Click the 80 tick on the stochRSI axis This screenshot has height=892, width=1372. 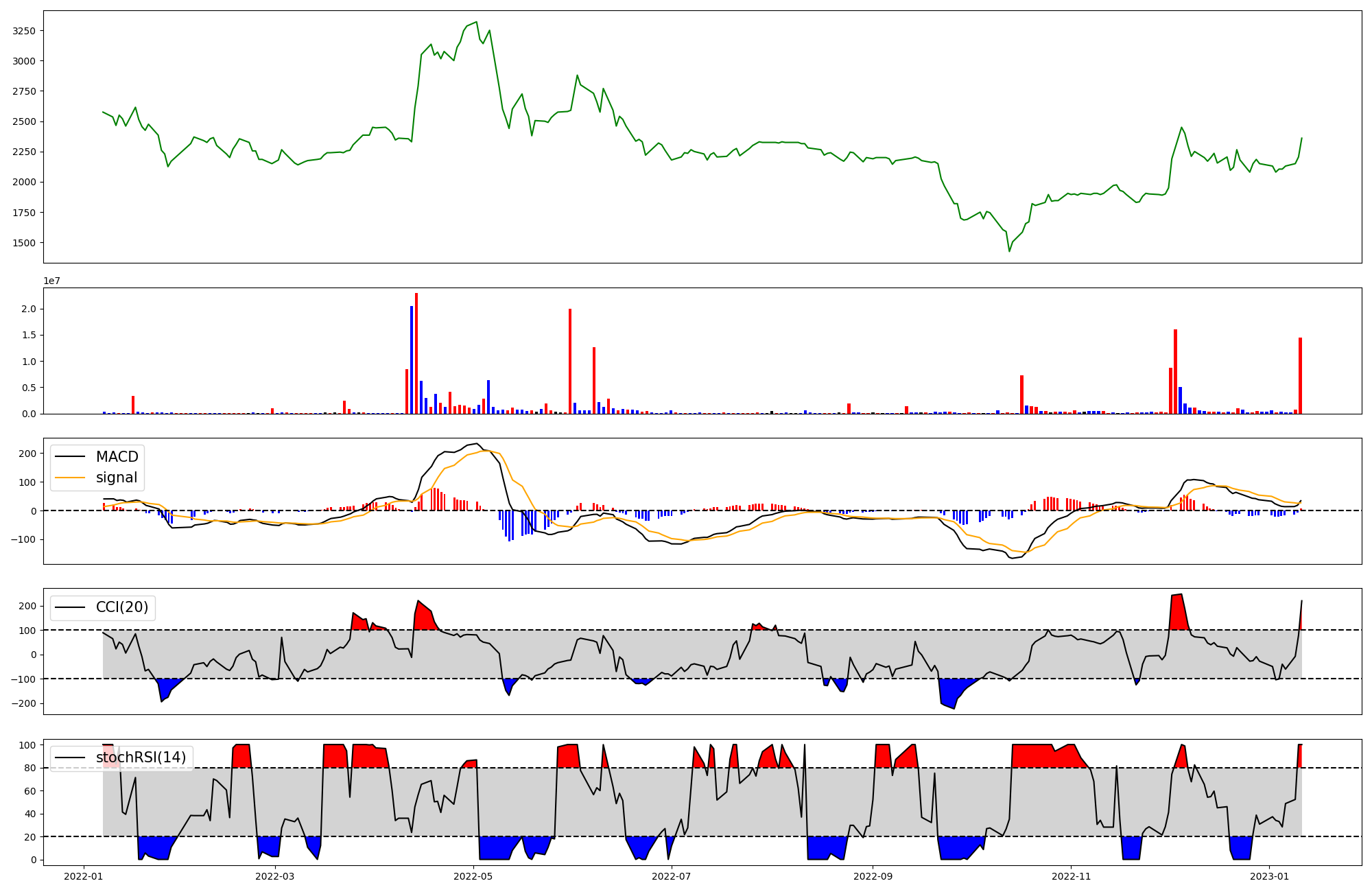coord(29,768)
